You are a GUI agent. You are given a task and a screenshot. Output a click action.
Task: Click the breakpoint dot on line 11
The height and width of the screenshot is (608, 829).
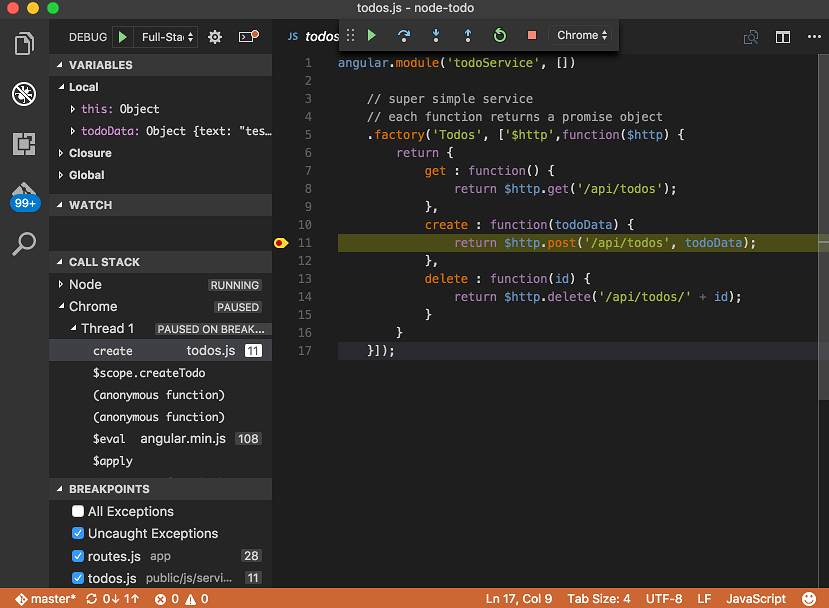(281, 242)
